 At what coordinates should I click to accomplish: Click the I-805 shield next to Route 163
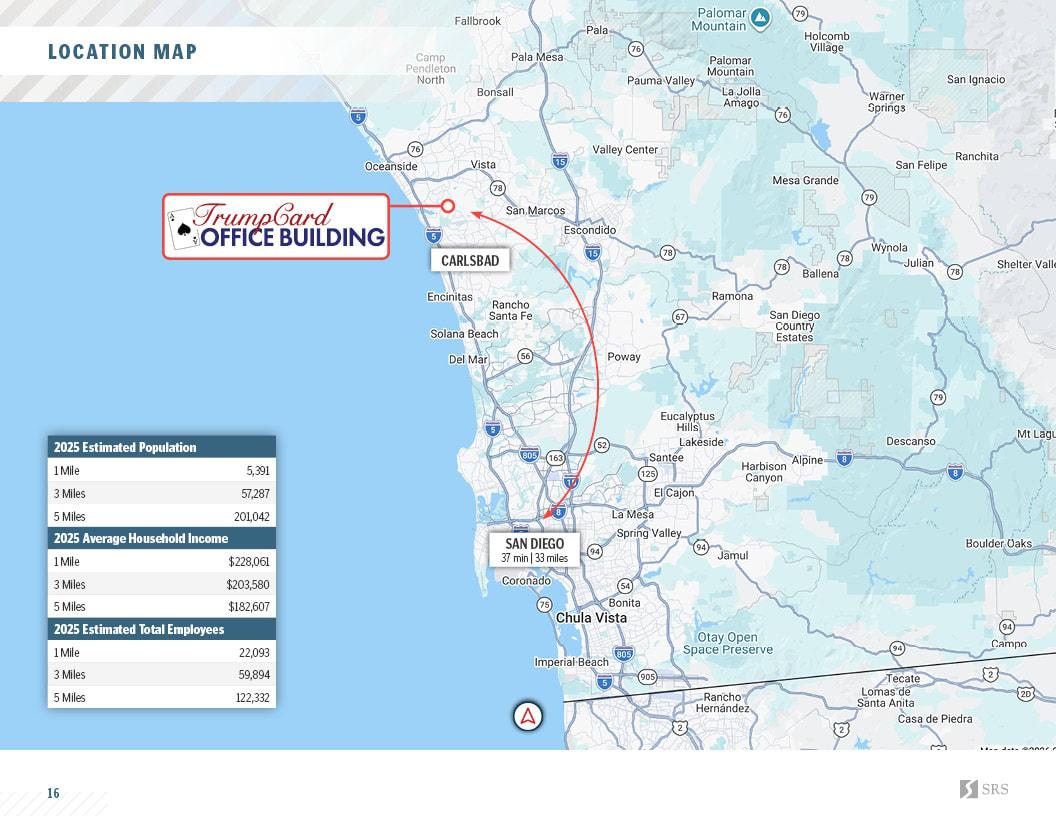529,455
